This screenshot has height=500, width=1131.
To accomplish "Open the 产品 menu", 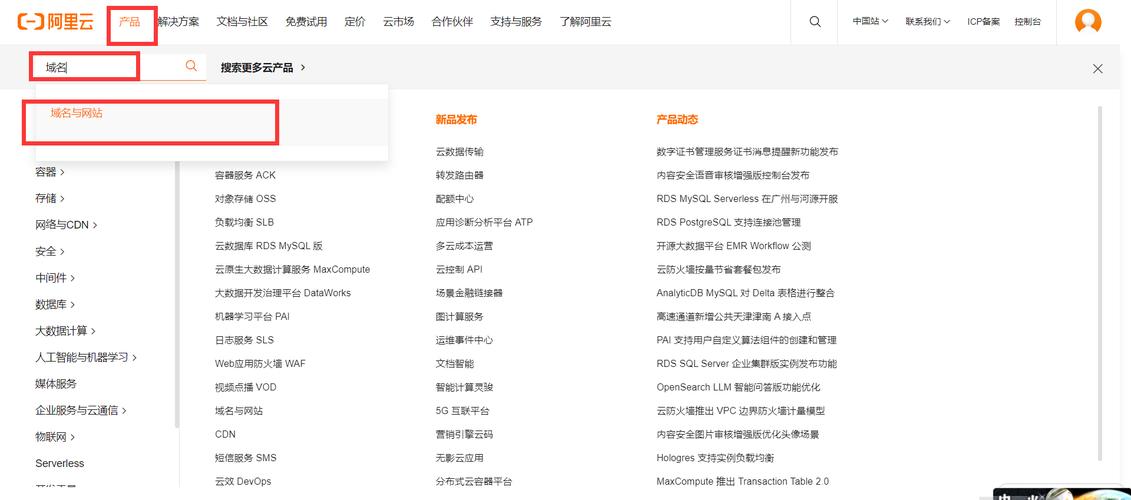I will point(129,22).
